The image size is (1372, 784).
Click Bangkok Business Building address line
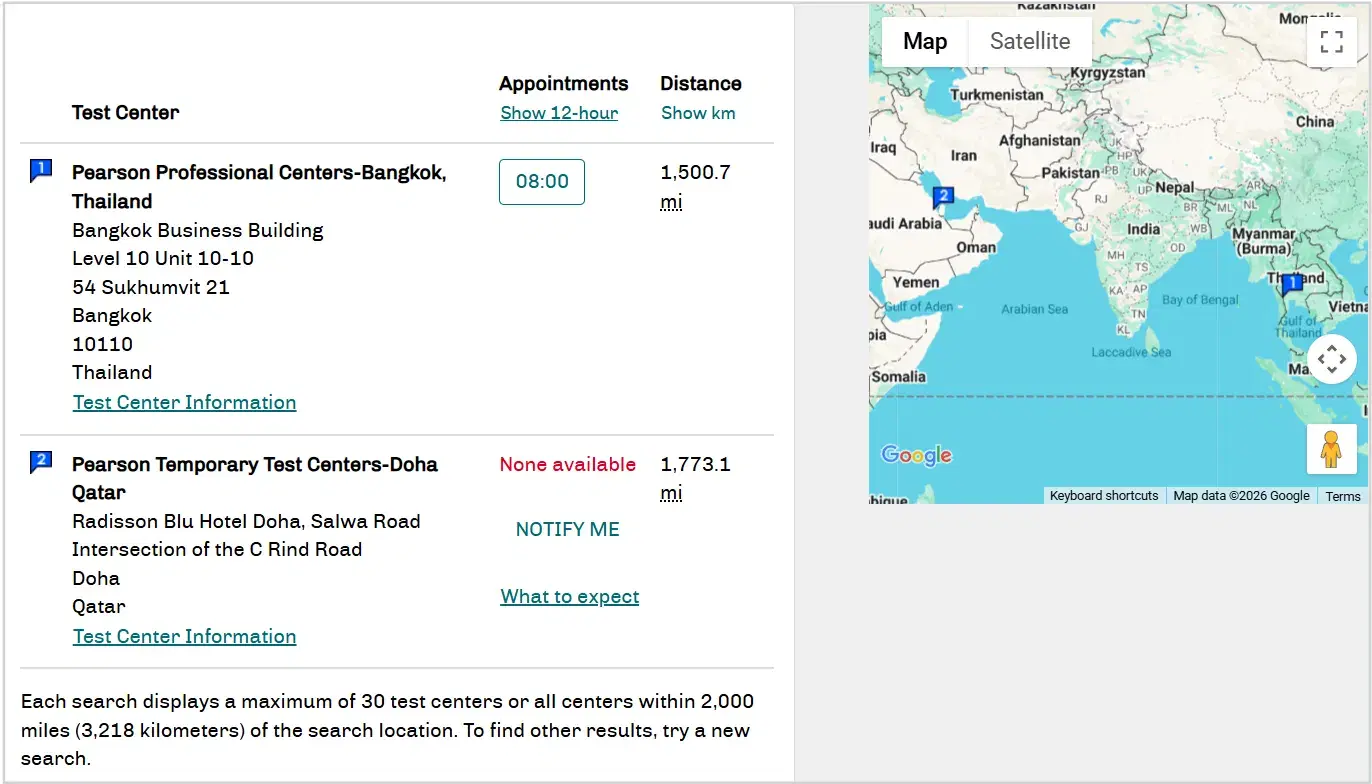pos(198,230)
